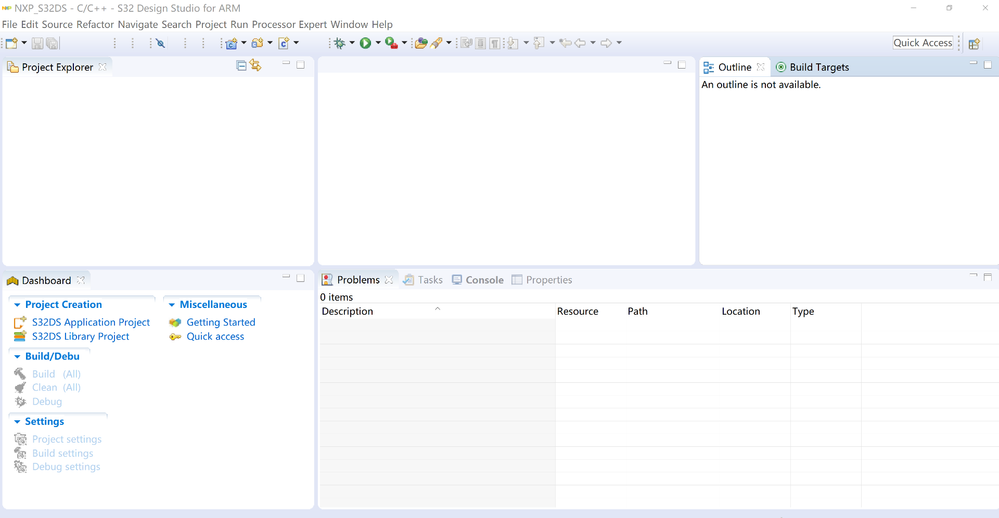Toggle Show Whitespace Characters toolbar icon
Image resolution: width=999 pixels, height=518 pixels.
[x=494, y=43]
